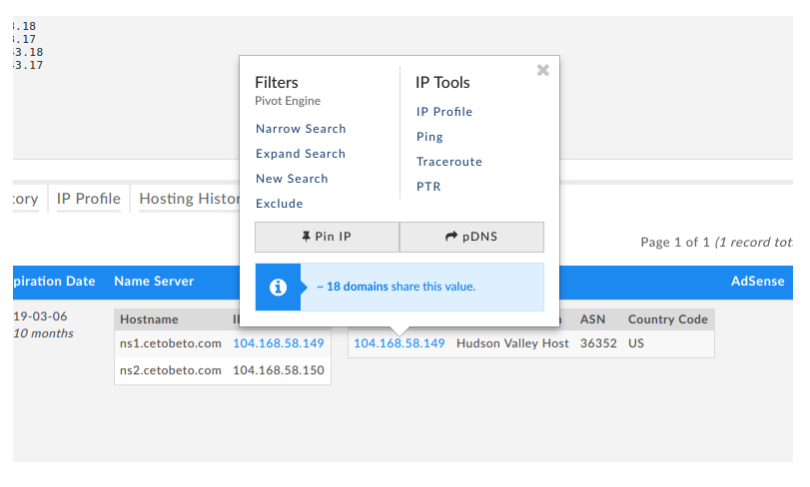Click the AdSense column header

757,281
